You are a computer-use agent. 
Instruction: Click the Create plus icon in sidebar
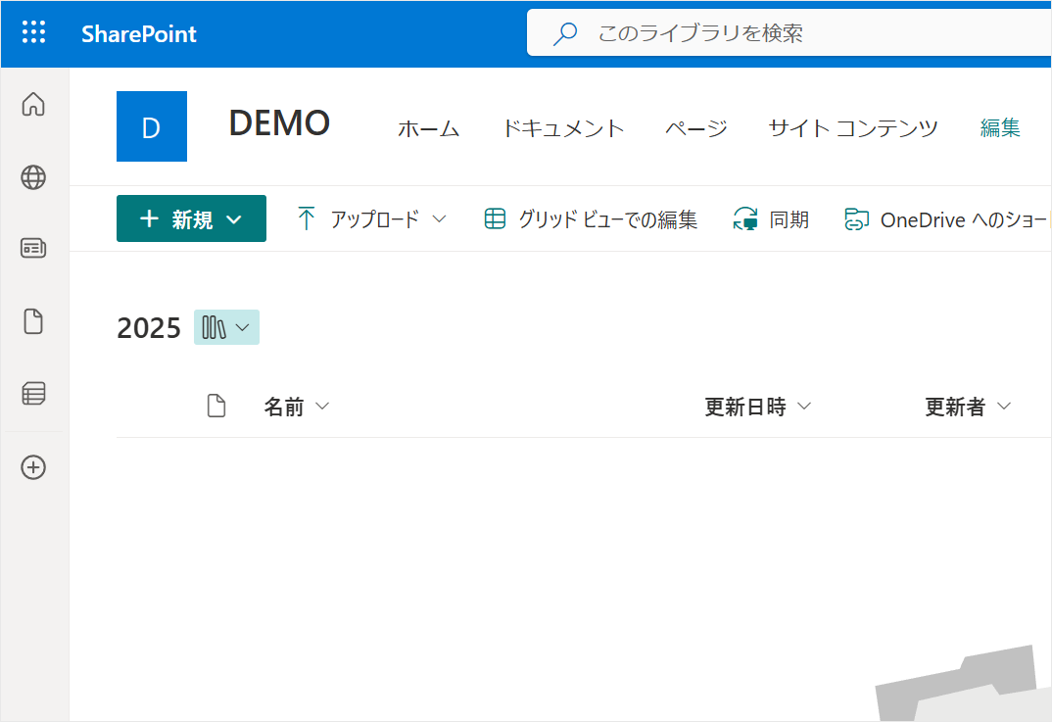pyautogui.click(x=34, y=467)
